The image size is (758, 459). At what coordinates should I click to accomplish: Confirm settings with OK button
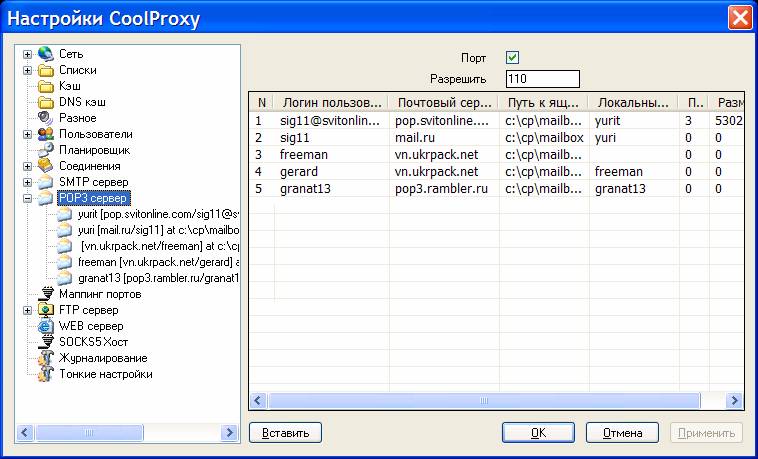538,433
